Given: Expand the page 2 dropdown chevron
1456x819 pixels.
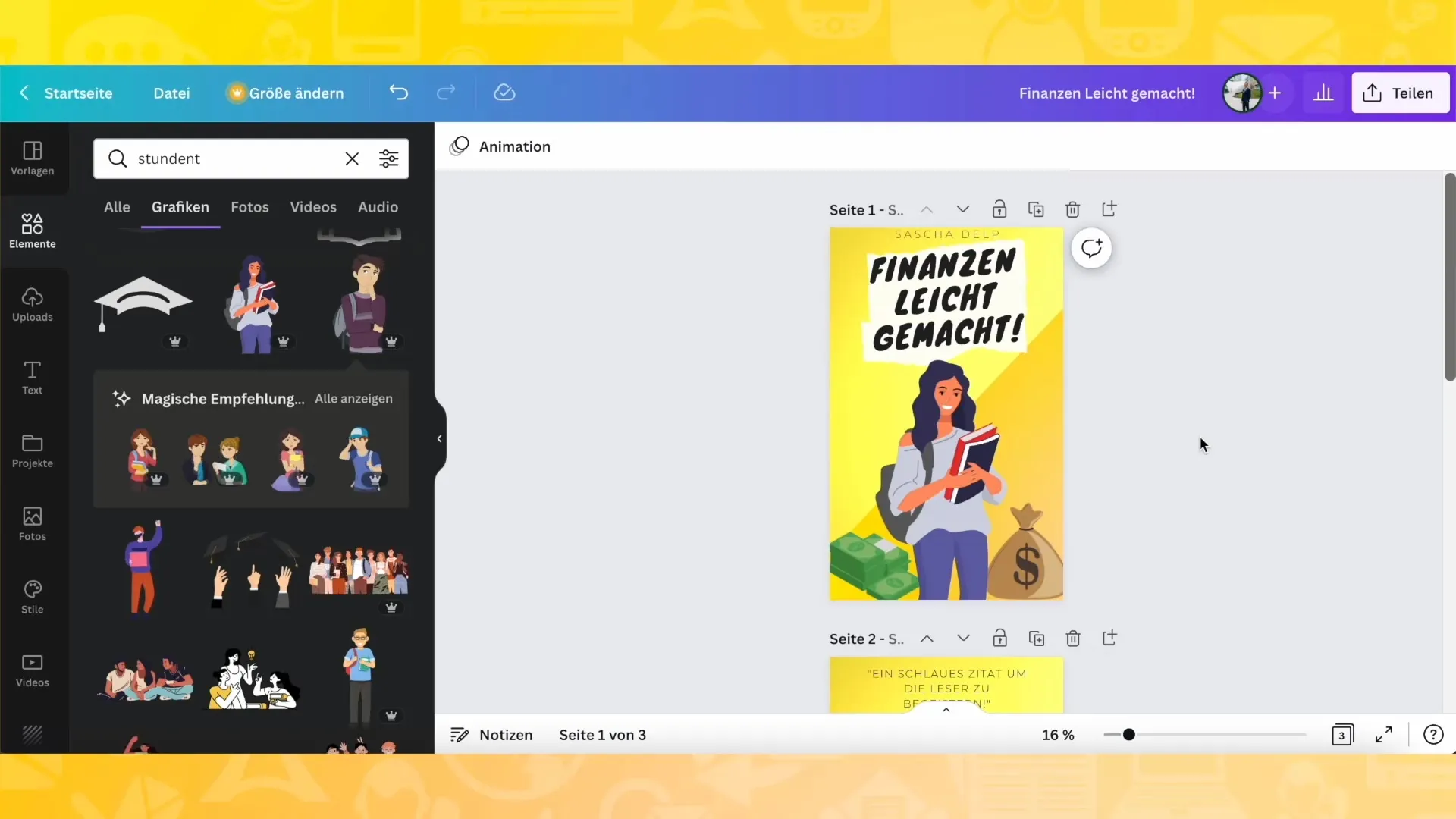Looking at the screenshot, I should point(964,638).
